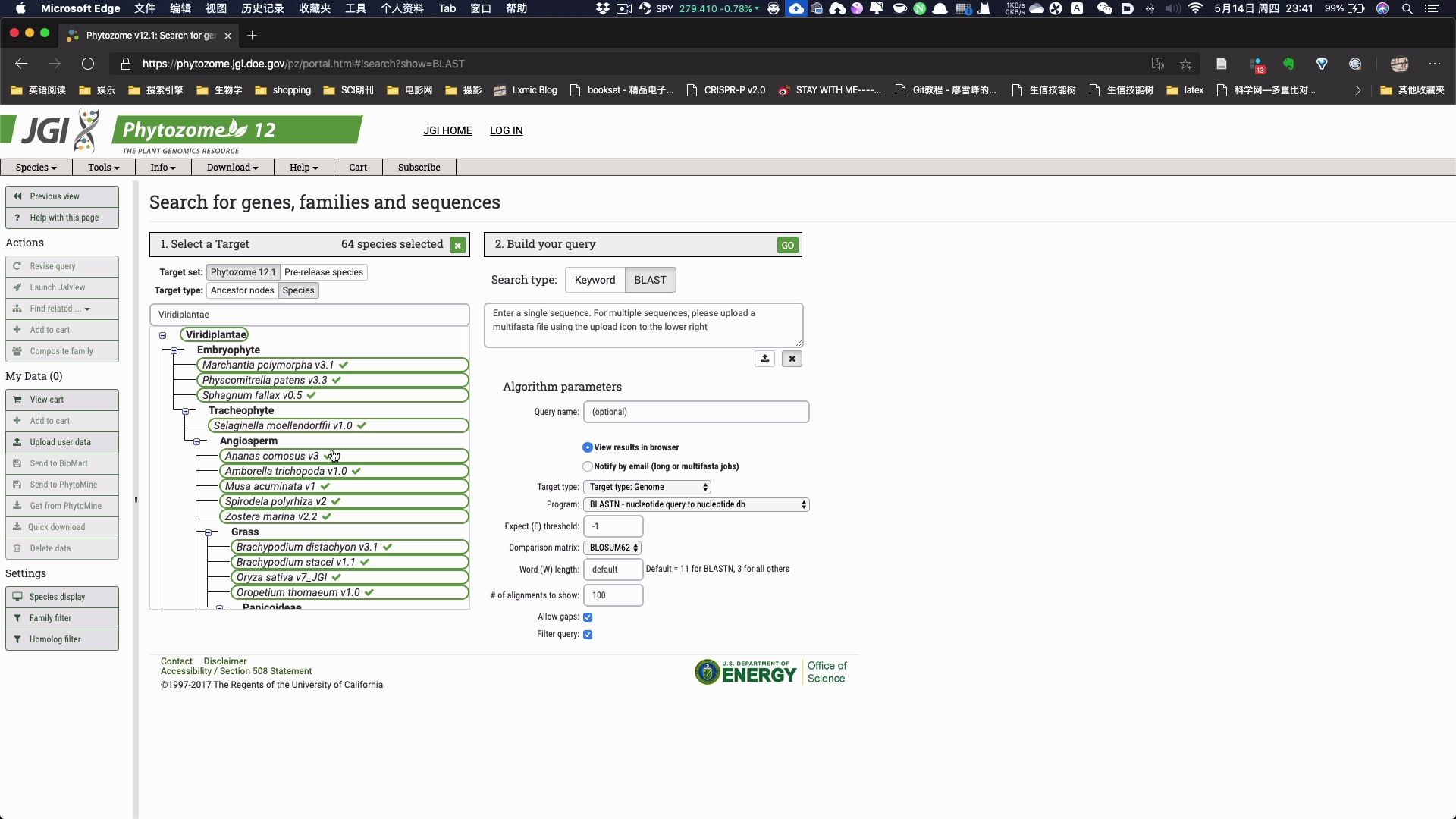The image size is (1456, 819).
Task: Expand the Comparison matrix dropdown
Action: pyautogui.click(x=613, y=547)
